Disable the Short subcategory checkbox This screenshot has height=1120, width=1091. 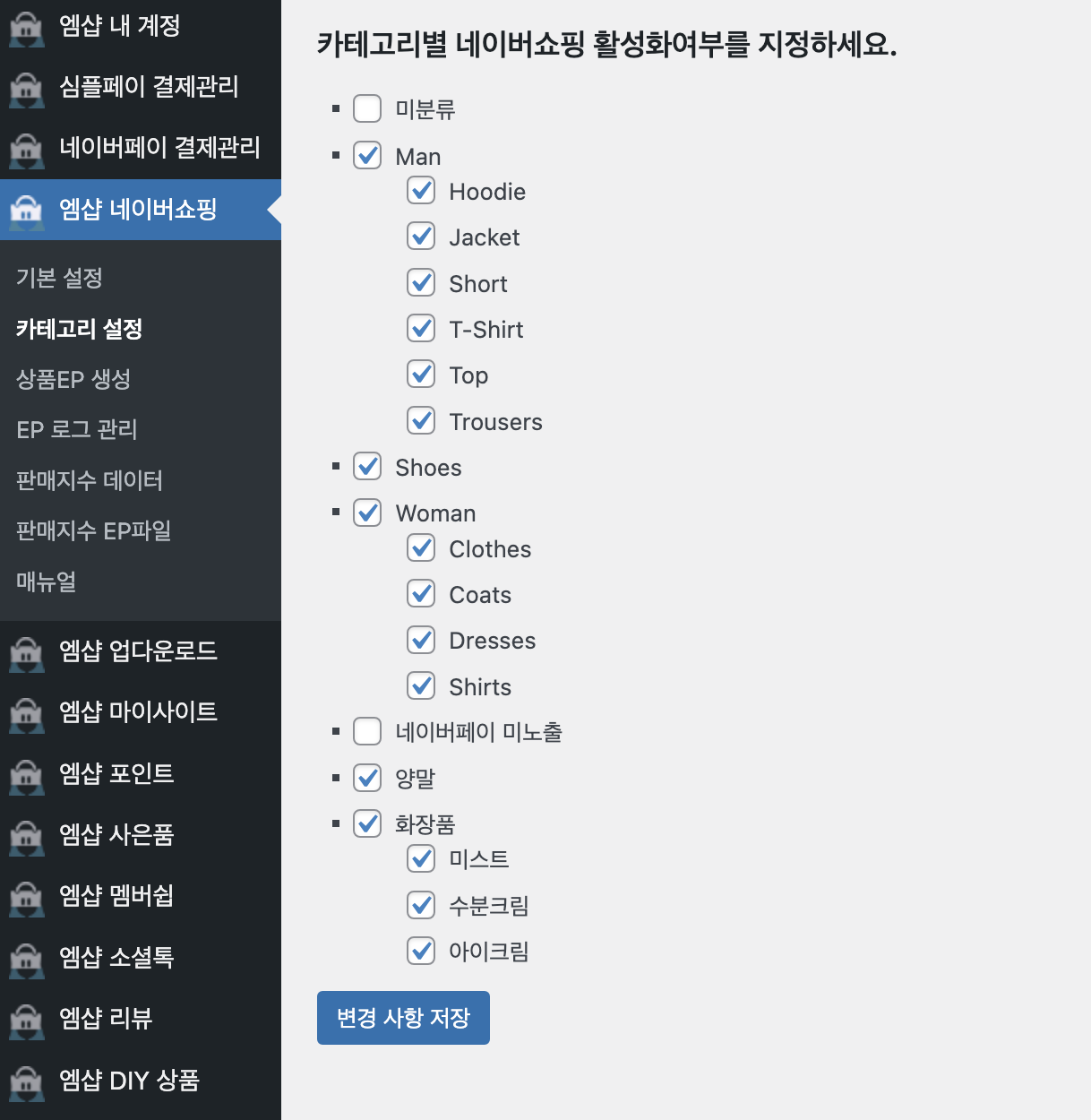(x=421, y=282)
